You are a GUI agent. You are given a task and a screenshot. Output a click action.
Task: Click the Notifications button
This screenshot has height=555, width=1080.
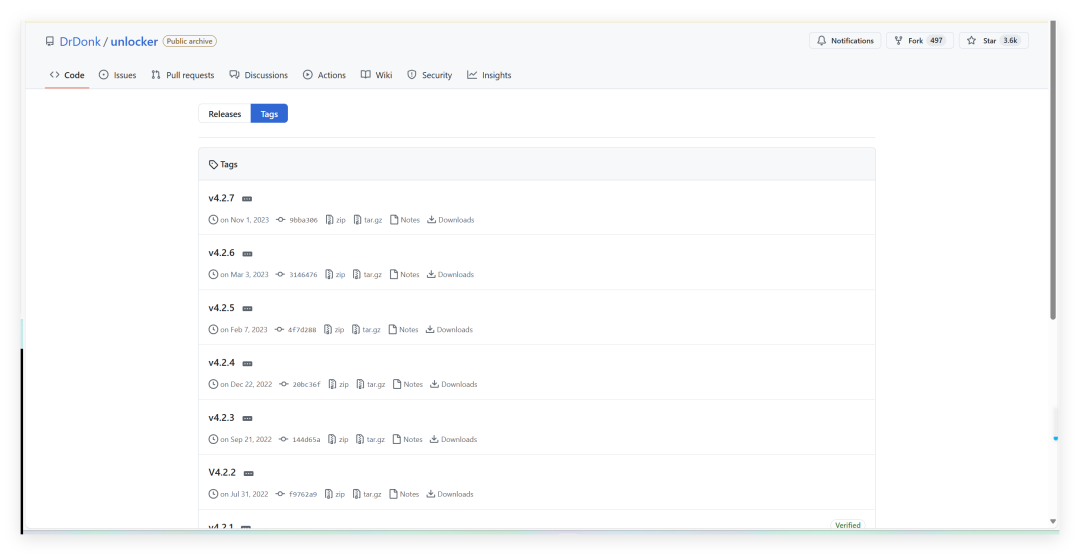point(845,41)
